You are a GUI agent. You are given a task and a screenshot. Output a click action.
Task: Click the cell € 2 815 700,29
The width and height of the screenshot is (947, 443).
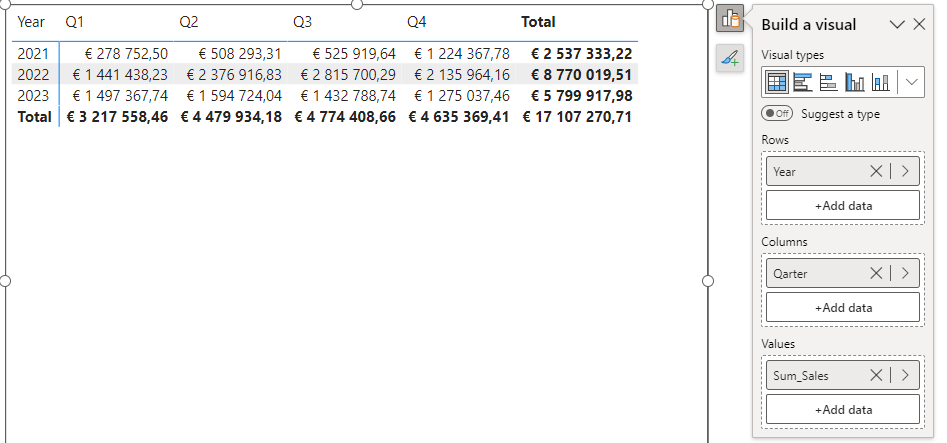point(348,75)
